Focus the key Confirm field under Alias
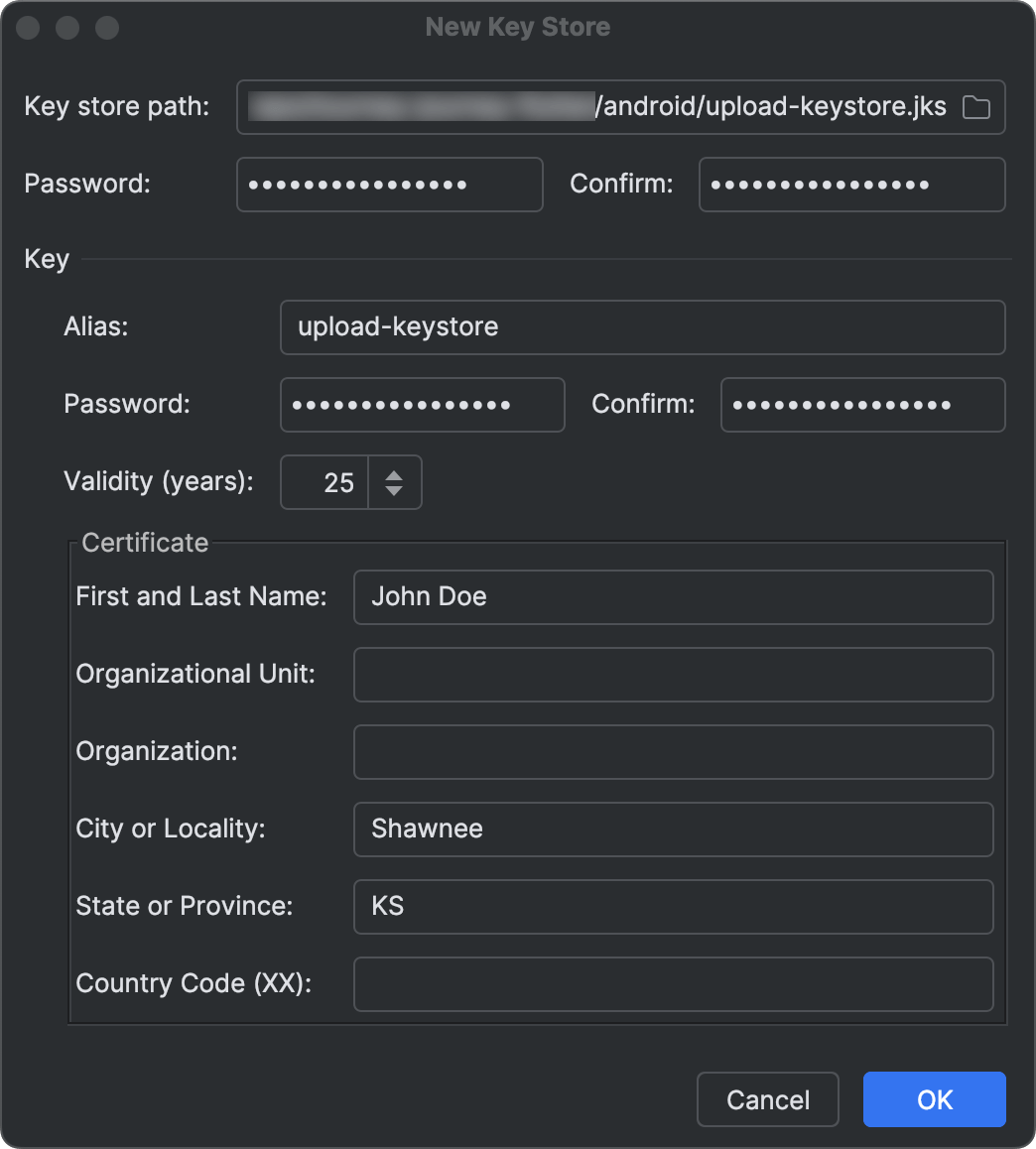The image size is (1036, 1149). tap(863, 405)
